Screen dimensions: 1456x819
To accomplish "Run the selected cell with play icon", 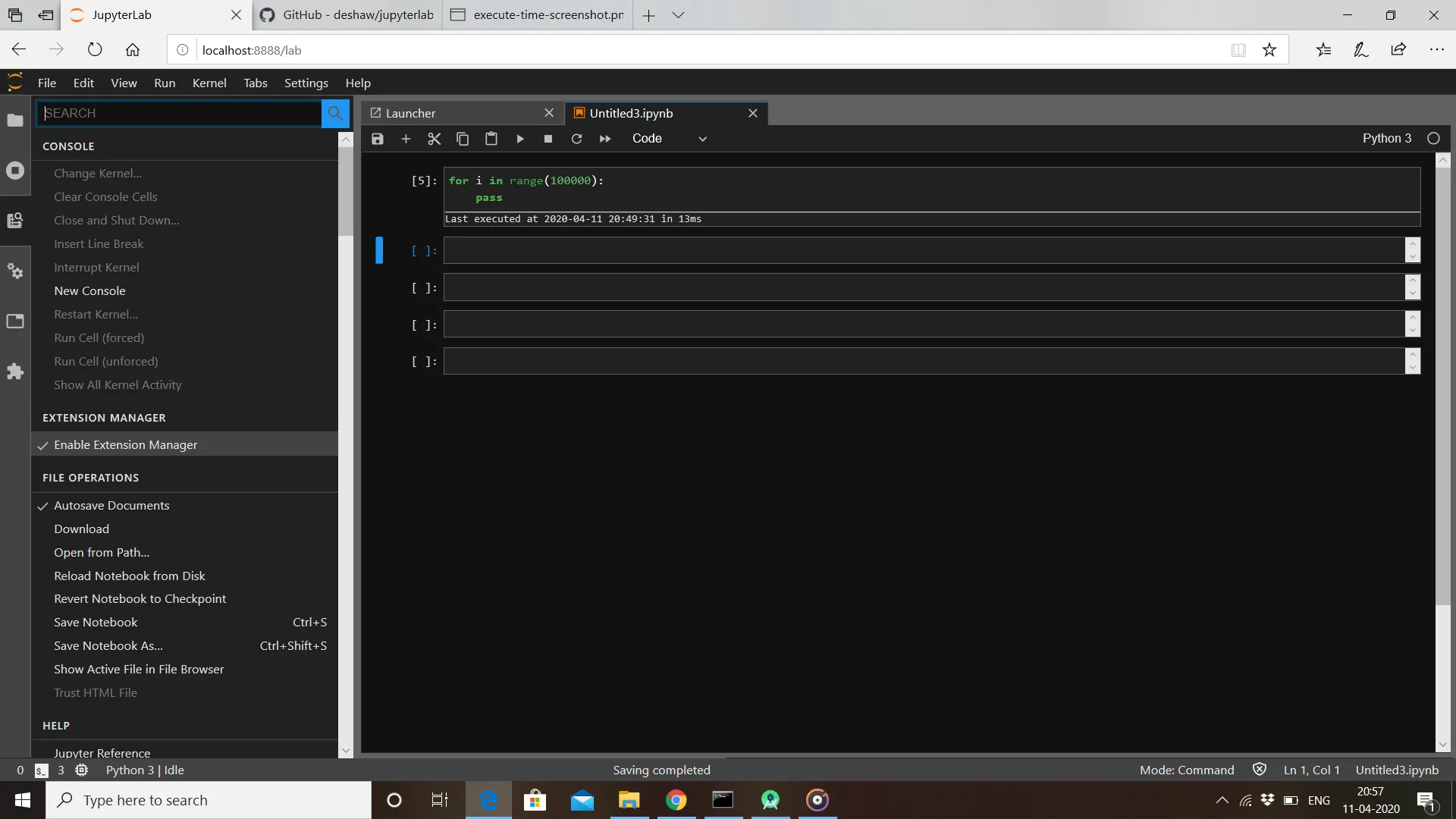I will (x=520, y=139).
